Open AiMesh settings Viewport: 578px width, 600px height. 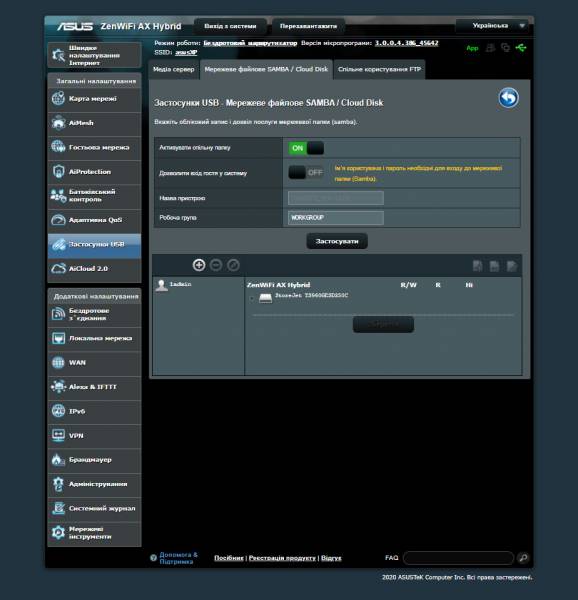tap(94, 123)
